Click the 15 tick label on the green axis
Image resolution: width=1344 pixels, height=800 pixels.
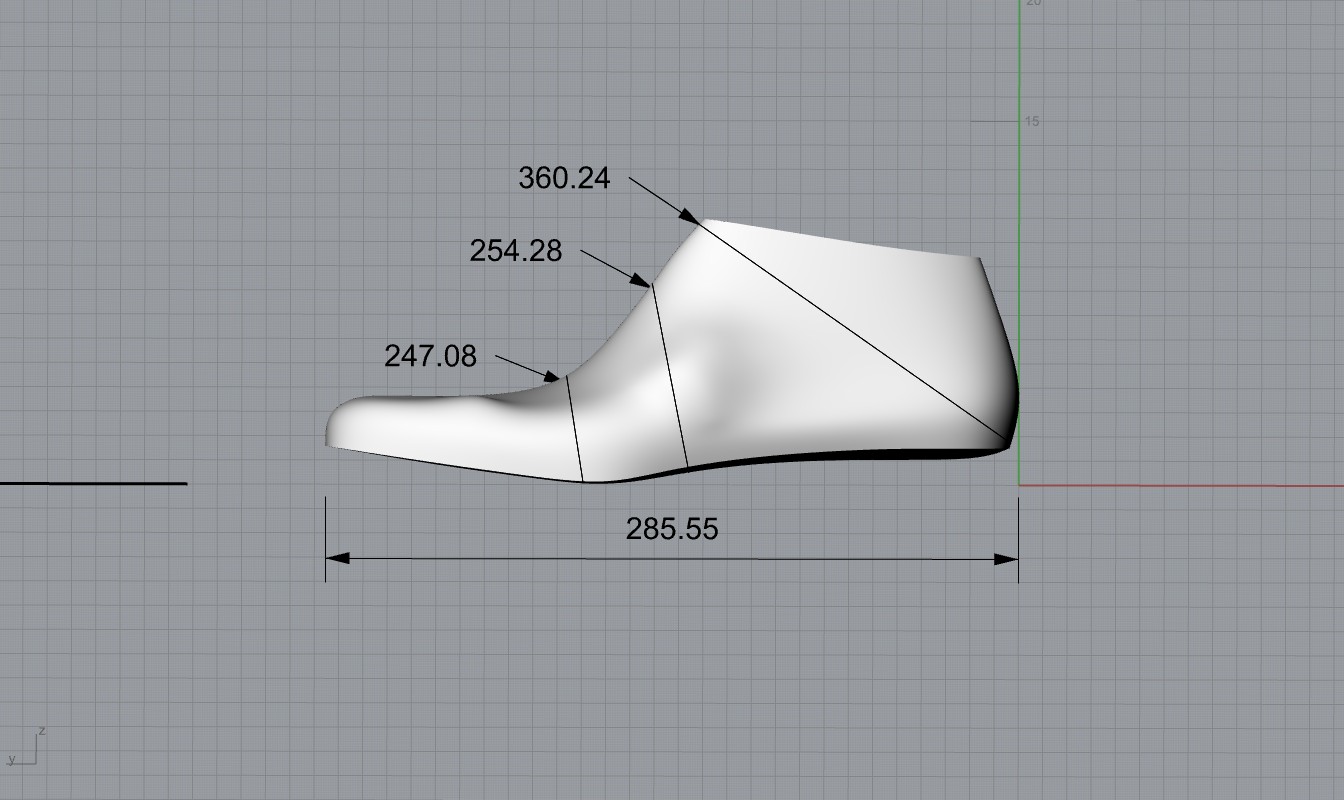(1031, 121)
